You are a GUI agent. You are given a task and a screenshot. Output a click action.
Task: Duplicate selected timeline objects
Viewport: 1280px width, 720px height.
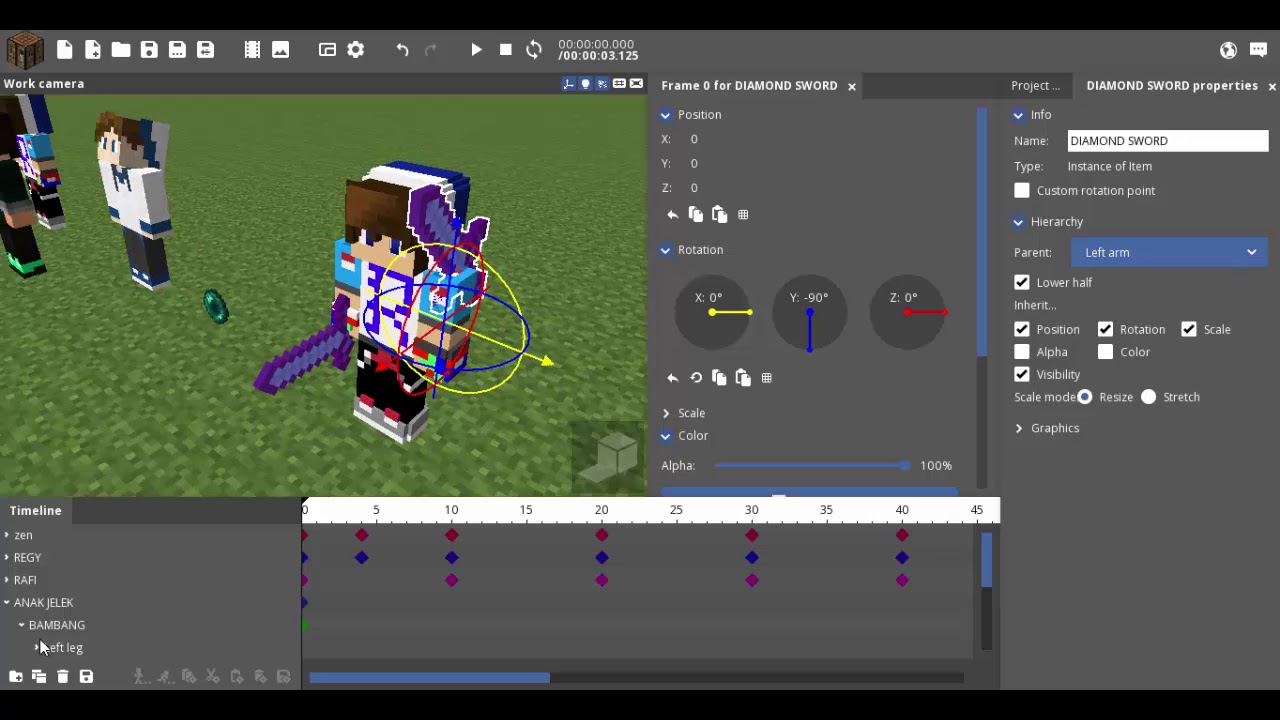pos(39,677)
